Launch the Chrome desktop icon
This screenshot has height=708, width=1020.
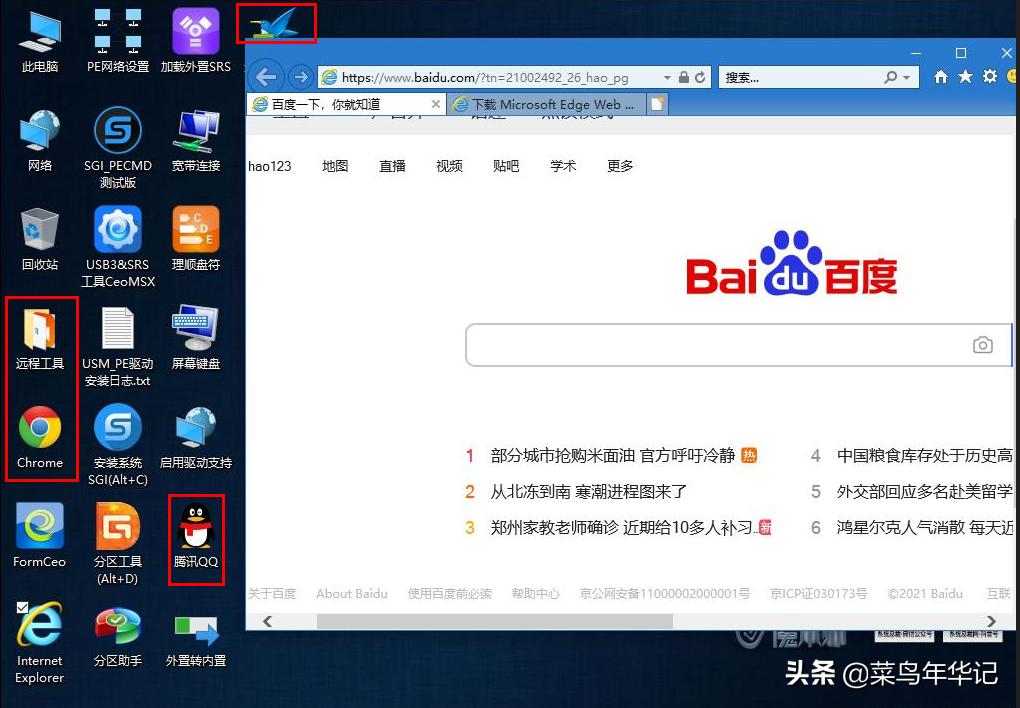pos(40,437)
